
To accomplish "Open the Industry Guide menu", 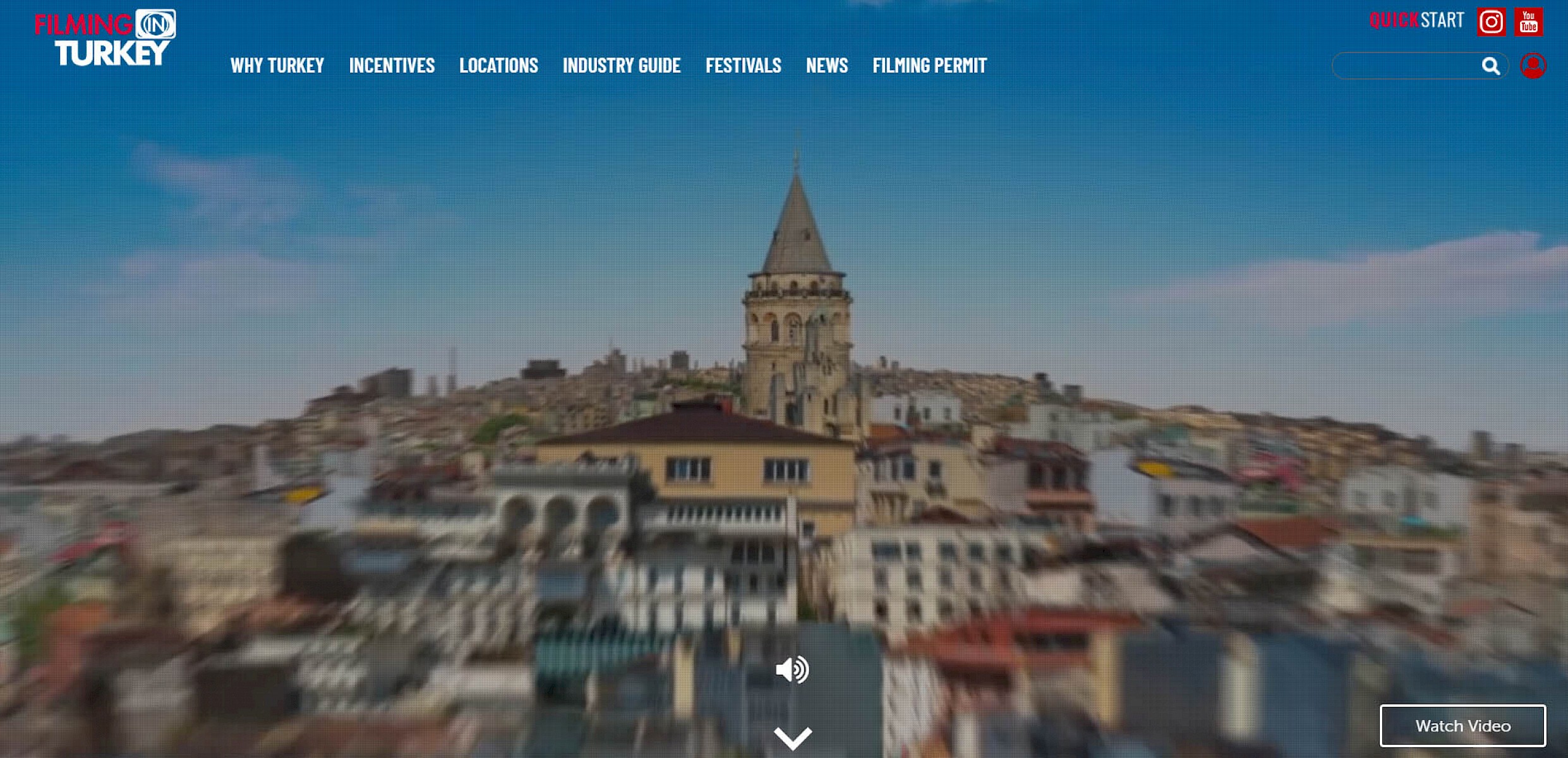I will [622, 66].
